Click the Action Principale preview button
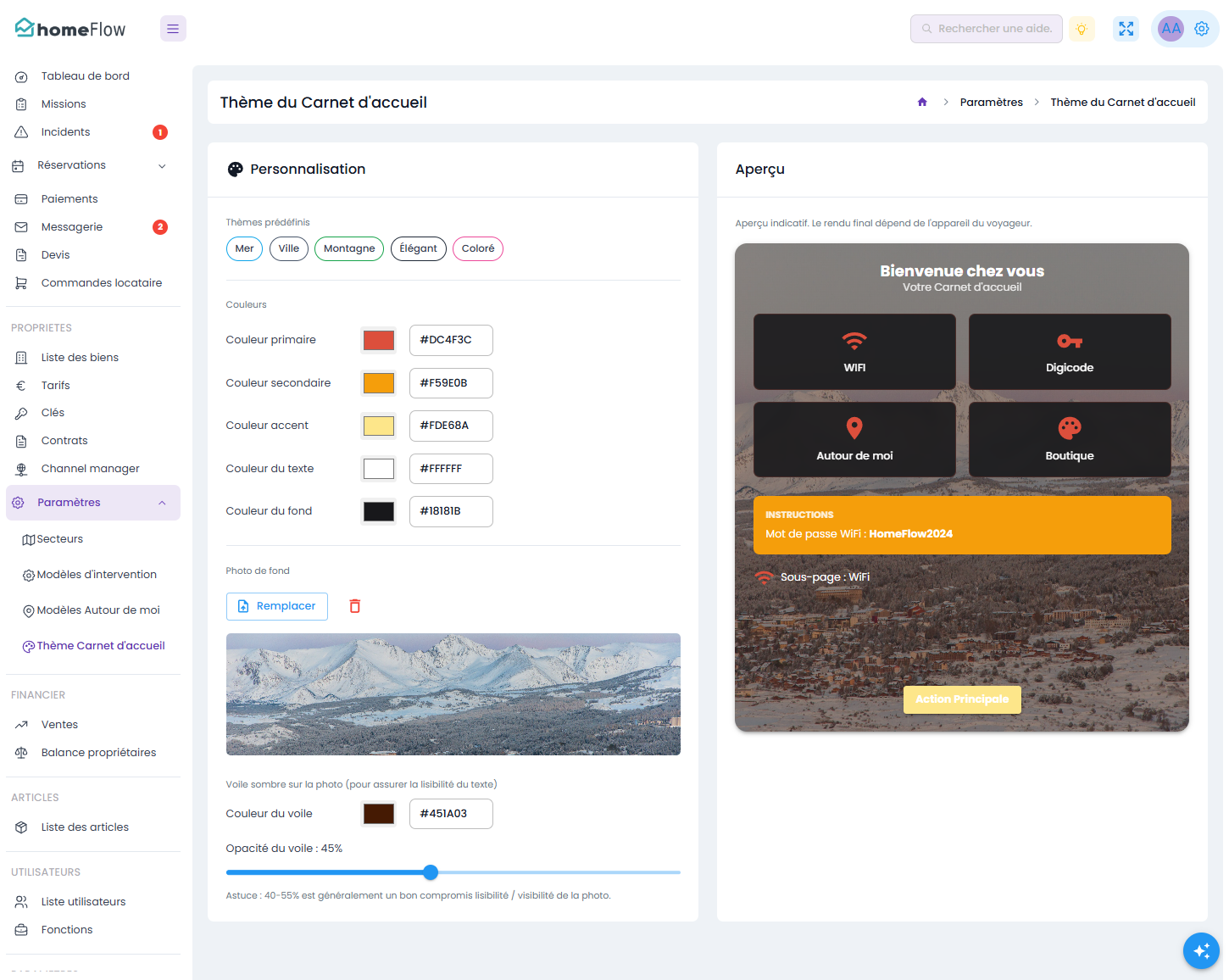Image resolution: width=1229 pixels, height=980 pixels. (962, 699)
